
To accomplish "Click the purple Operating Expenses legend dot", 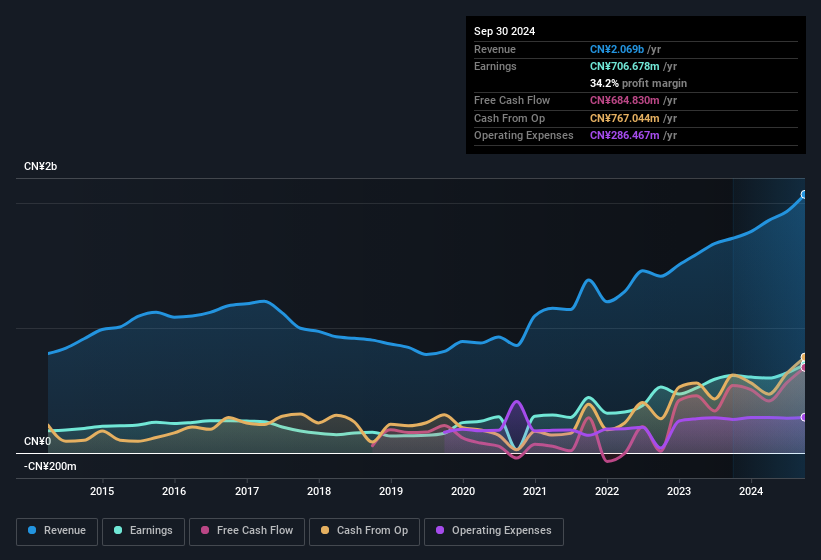I will pyautogui.click(x=440, y=531).
